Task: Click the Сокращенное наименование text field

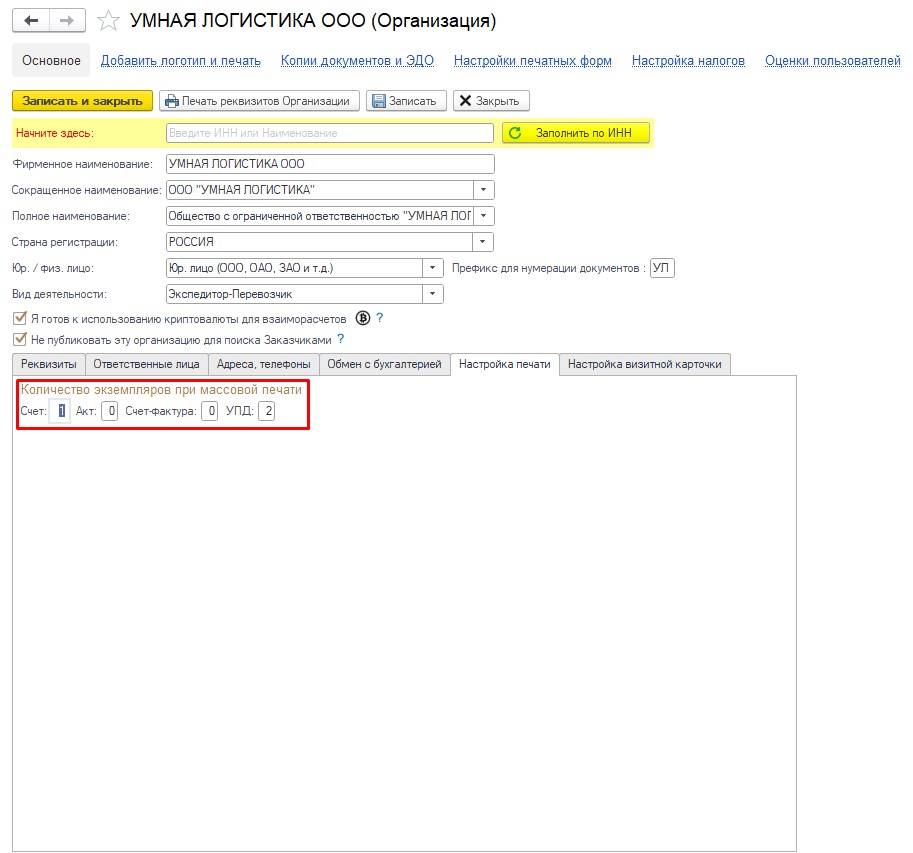Action: coord(320,190)
